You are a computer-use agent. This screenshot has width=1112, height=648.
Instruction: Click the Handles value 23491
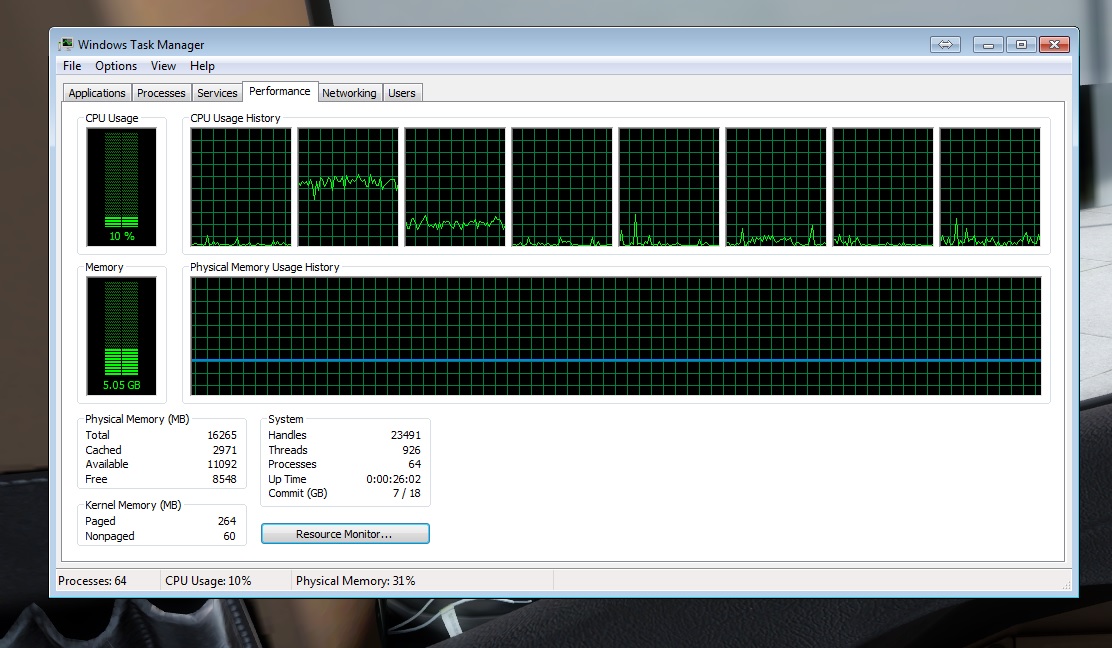pyautogui.click(x=406, y=435)
